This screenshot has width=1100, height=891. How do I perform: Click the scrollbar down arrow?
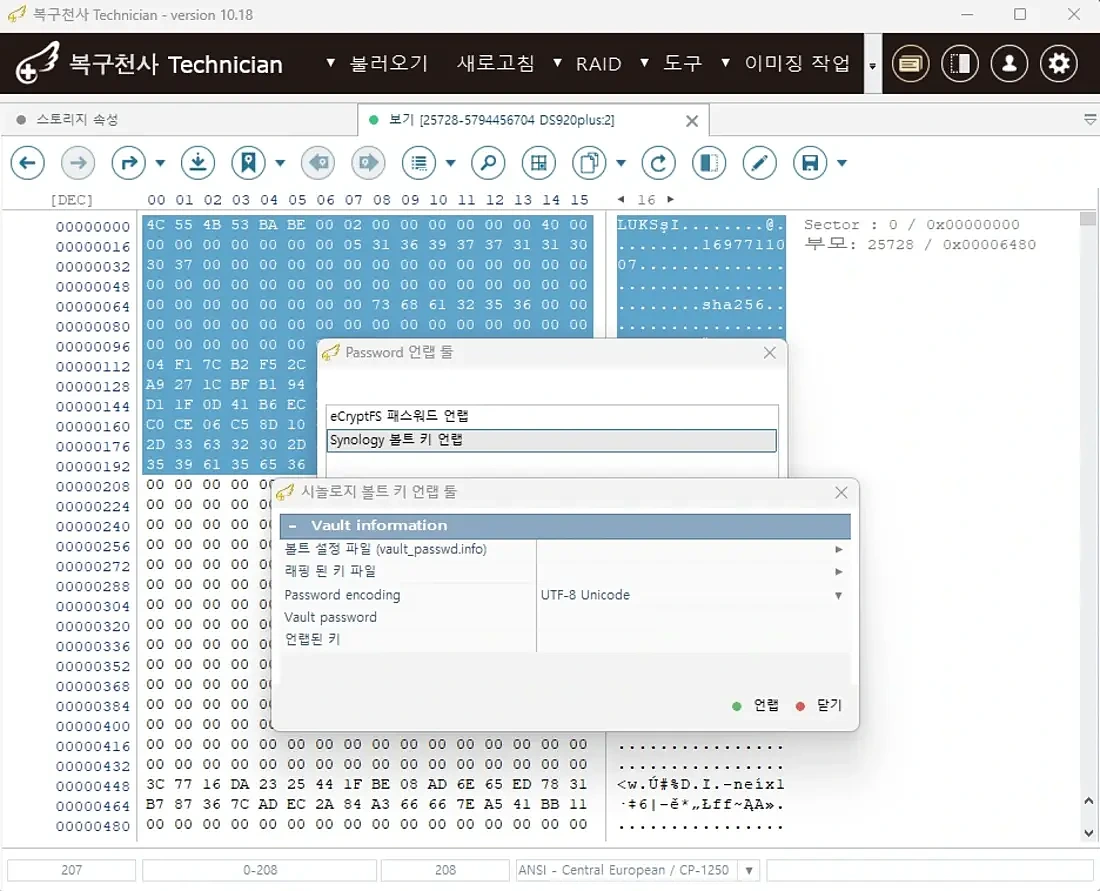(x=1088, y=833)
